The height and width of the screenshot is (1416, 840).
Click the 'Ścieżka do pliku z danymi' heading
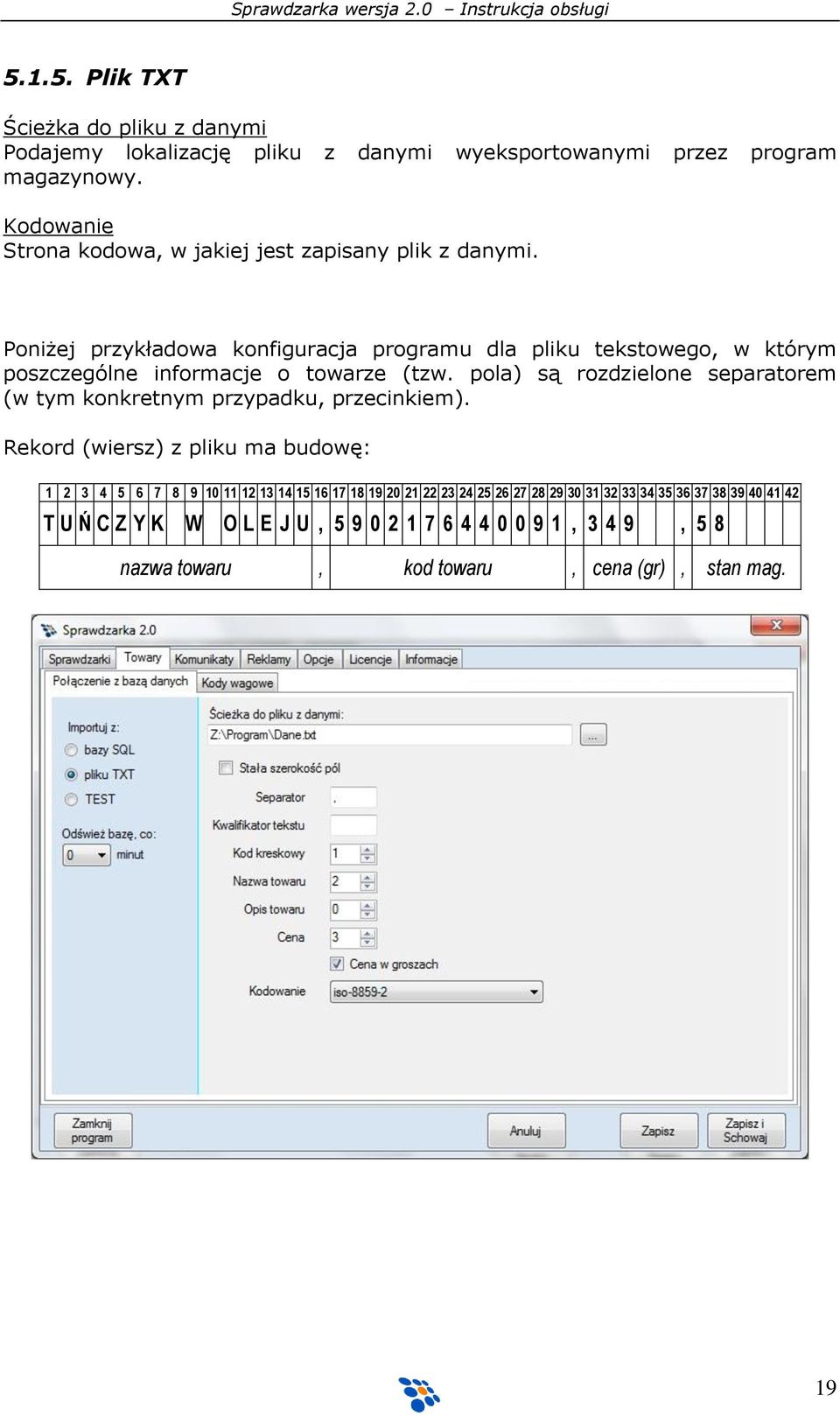135,127
